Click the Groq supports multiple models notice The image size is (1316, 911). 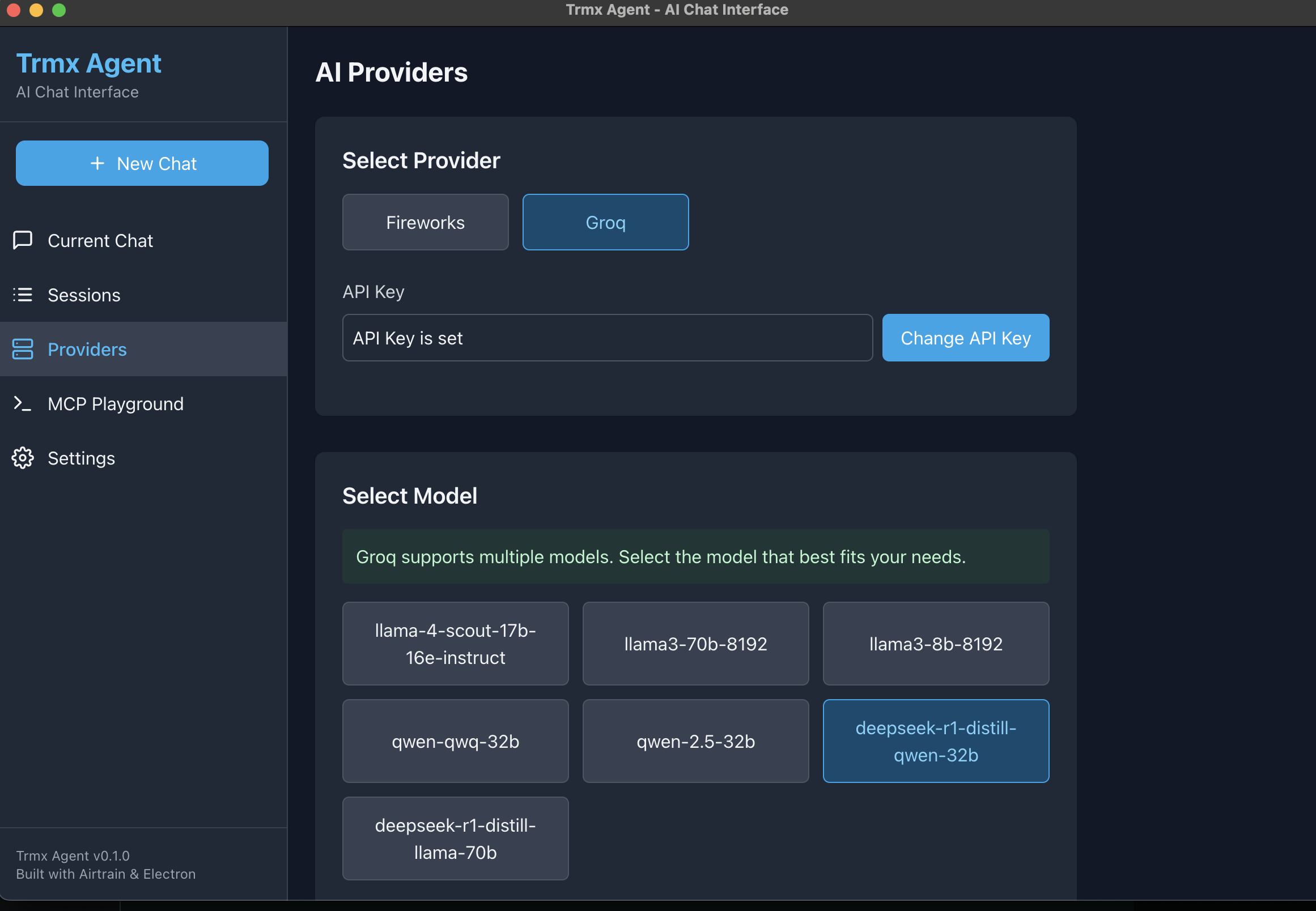695,556
